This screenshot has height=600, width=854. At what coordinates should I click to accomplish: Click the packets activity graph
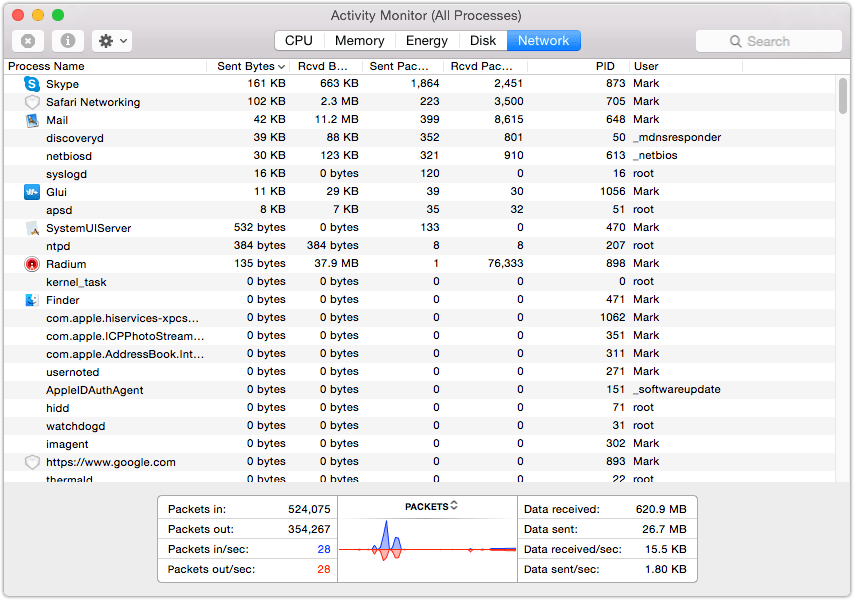pyautogui.click(x=427, y=548)
